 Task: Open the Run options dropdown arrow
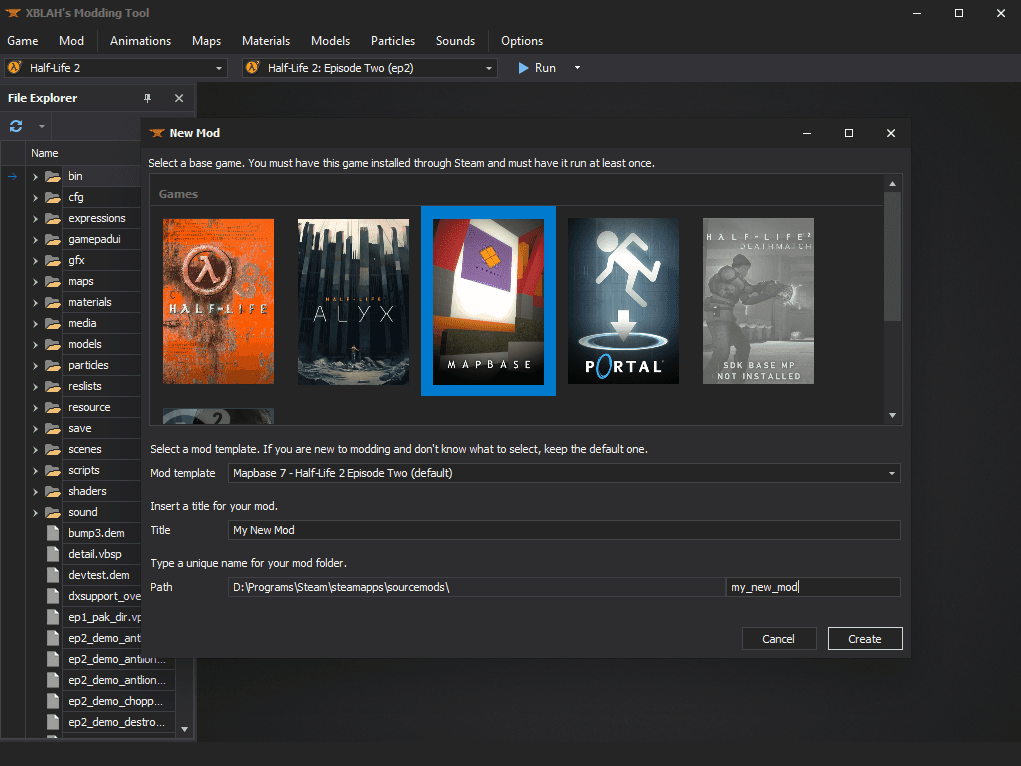pyautogui.click(x=577, y=68)
